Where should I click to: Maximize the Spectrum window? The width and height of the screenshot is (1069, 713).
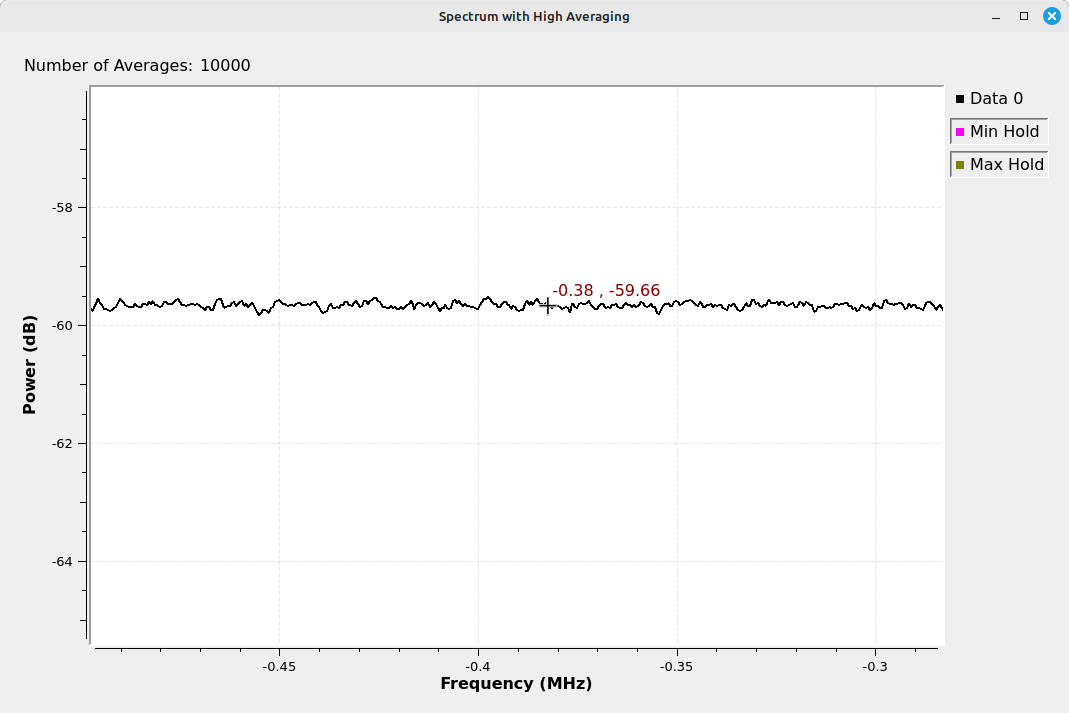point(1023,16)
